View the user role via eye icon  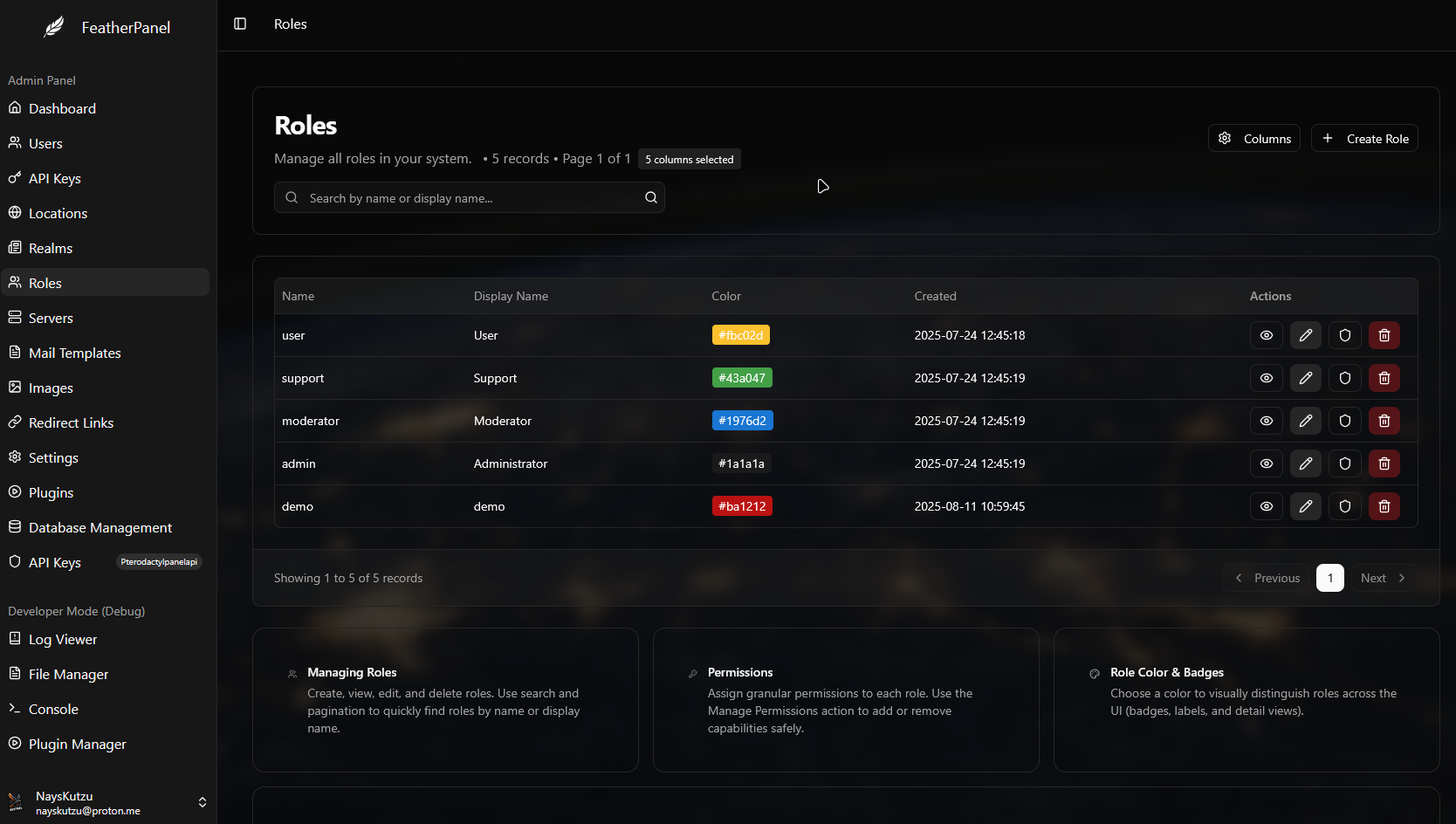(1266, 335)
